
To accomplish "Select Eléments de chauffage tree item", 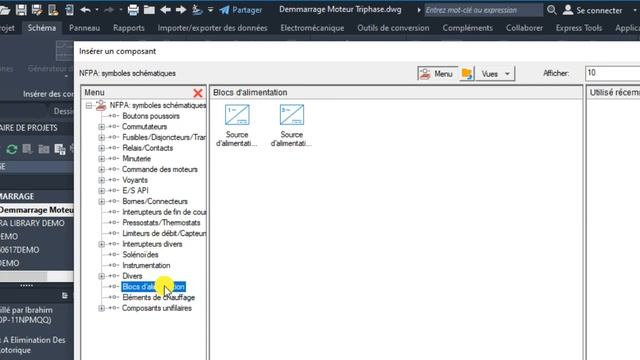I will click(158, 298).
